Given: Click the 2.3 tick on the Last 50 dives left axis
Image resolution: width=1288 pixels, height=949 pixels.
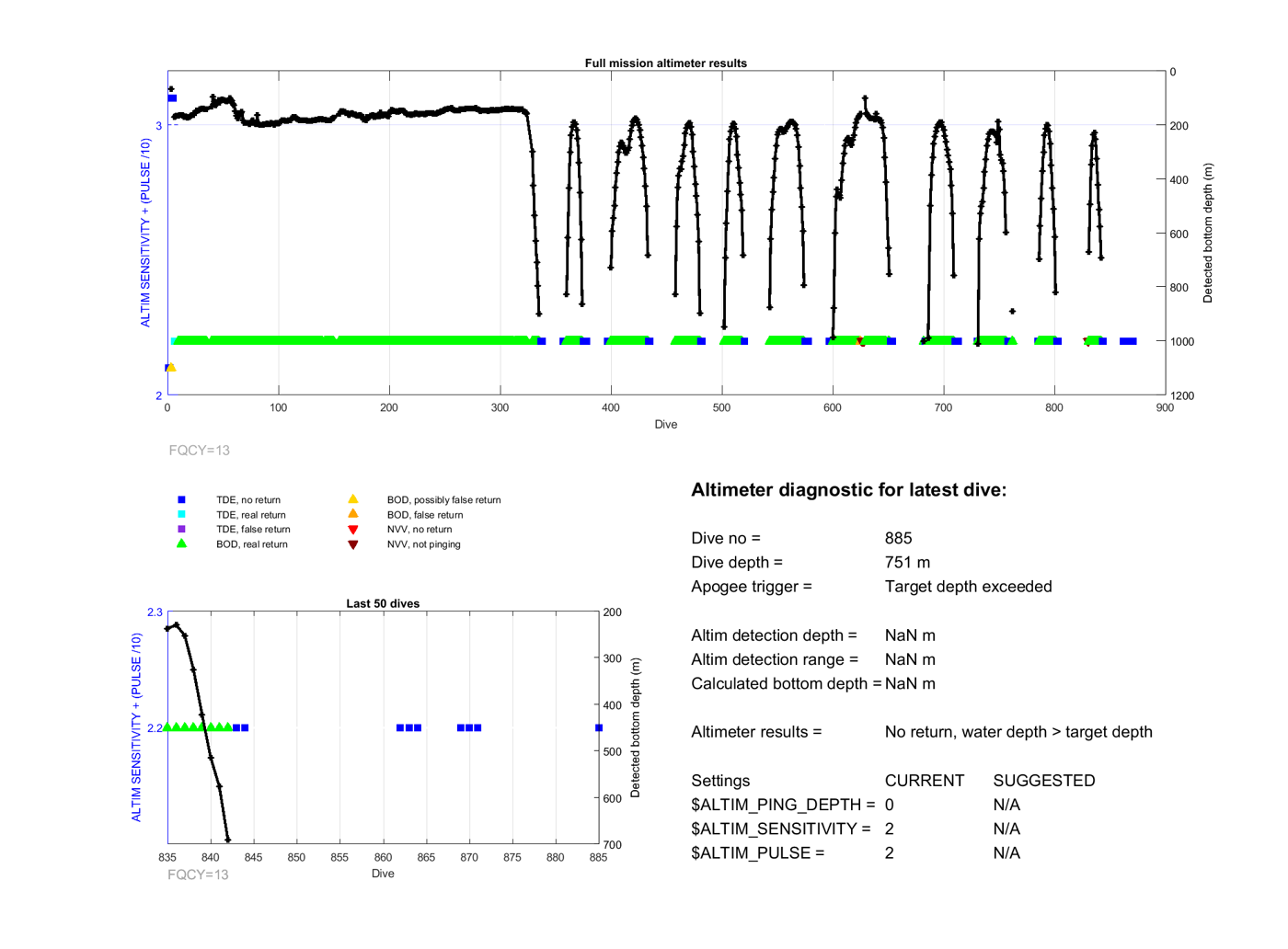Looking at the screenshot, I should pos(155,612).
